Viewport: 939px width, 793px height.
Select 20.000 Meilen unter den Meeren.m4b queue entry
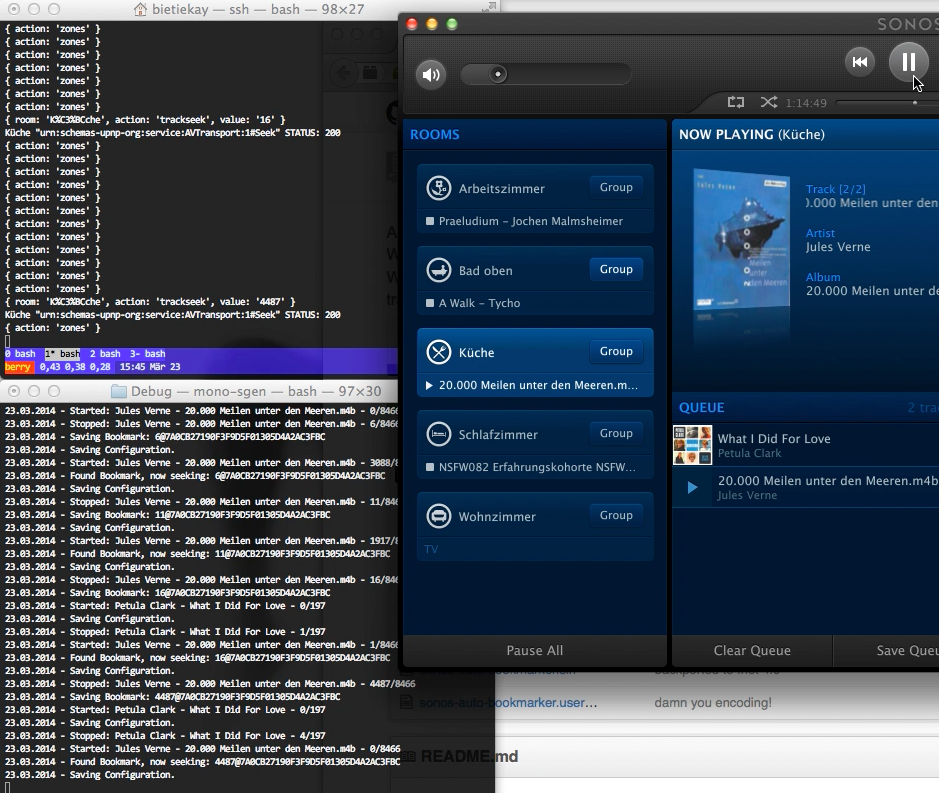tap(805, 488)
